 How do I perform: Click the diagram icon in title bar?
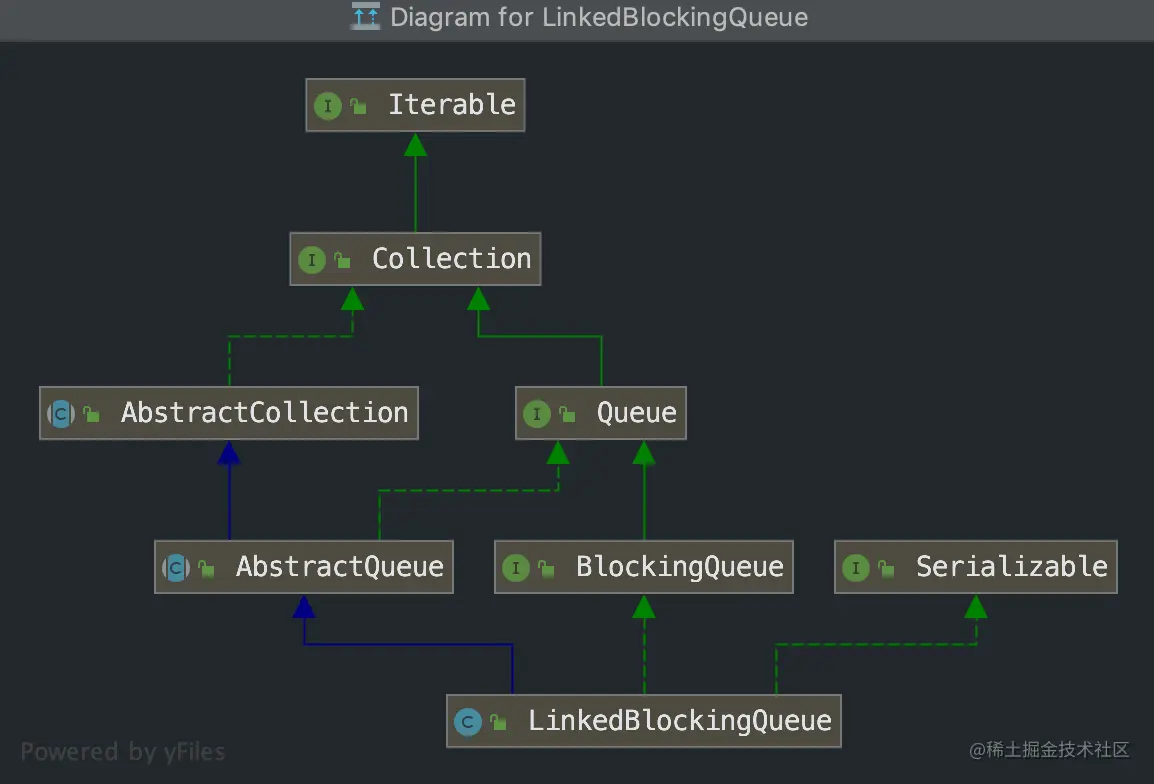[x=365, y=16]
